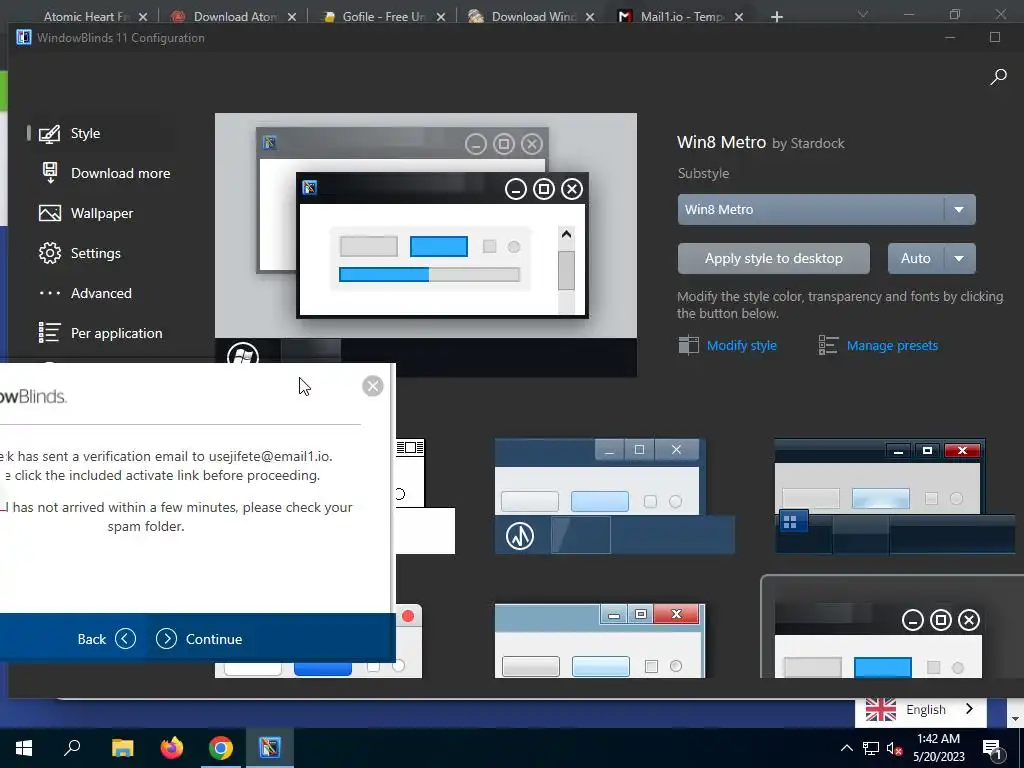The width and height of the screenshot is (1024, 768).
Task: Switch to Atomic Heart browser tab
Action: coord(86,16)
